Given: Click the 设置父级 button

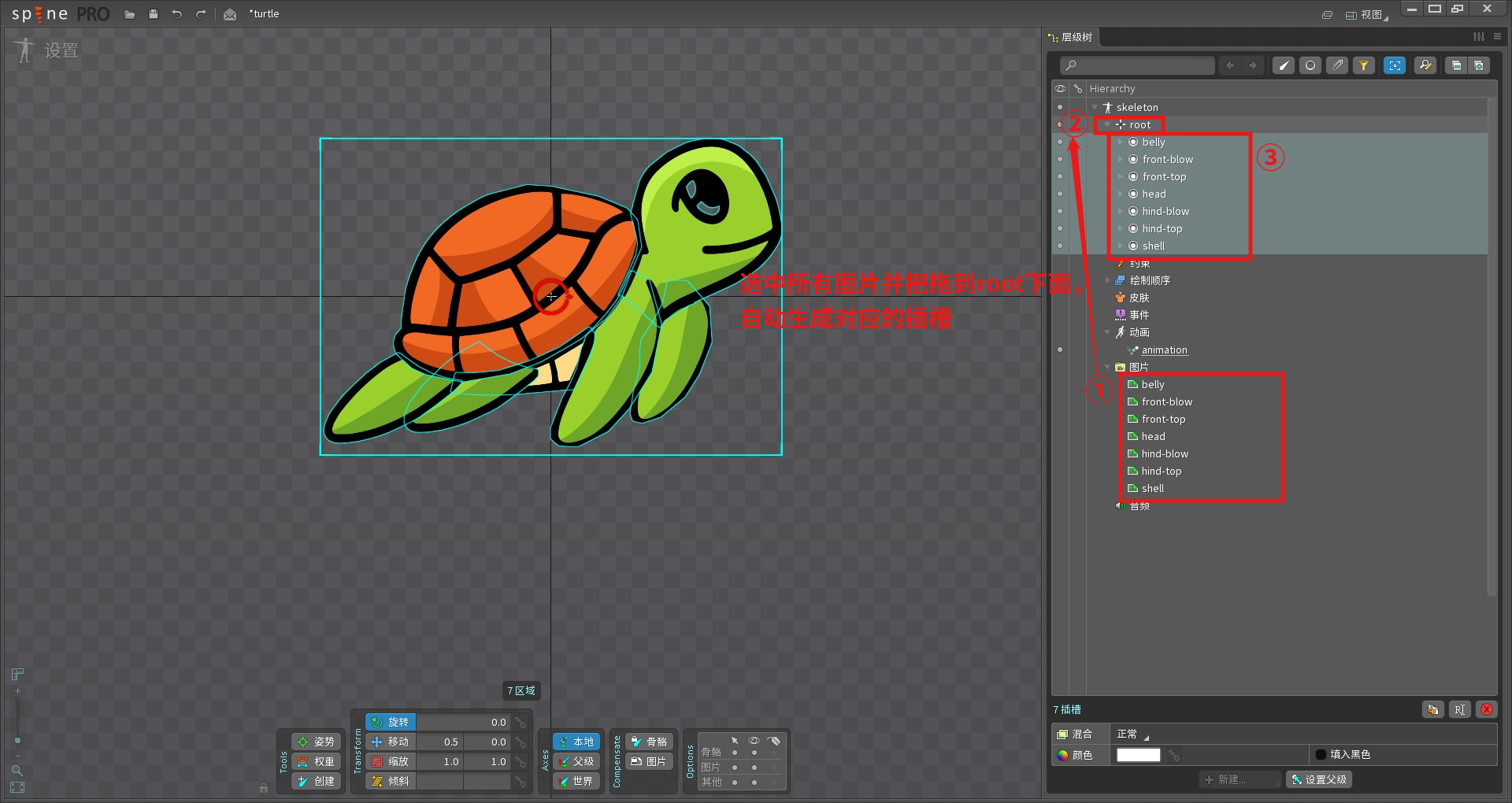Looking at the screenshot, I should point(1319,779).
